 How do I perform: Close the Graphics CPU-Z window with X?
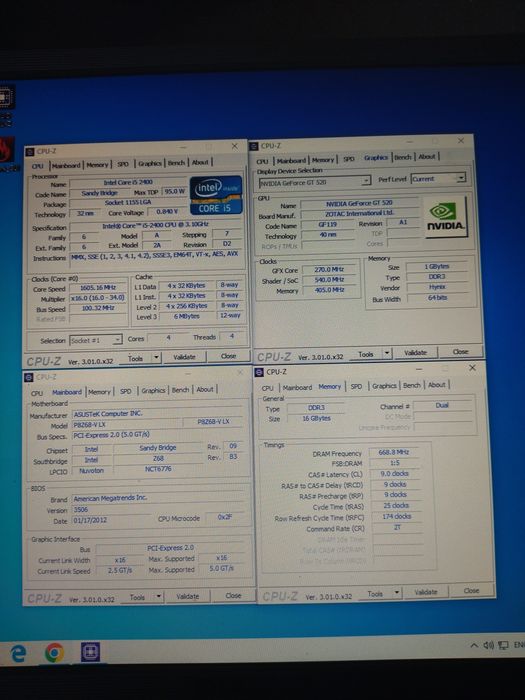tap(461, 140)
